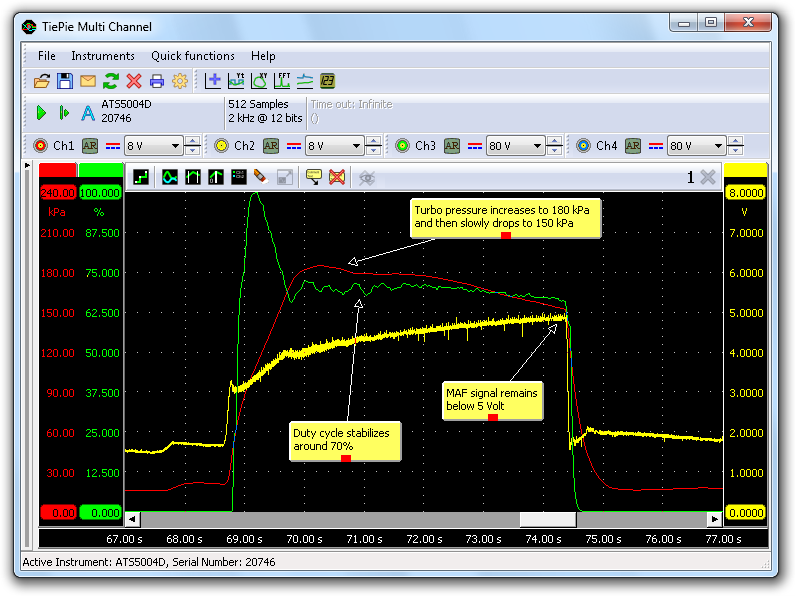
Task: Click the numeric value meter display icon
Action: 327,81
